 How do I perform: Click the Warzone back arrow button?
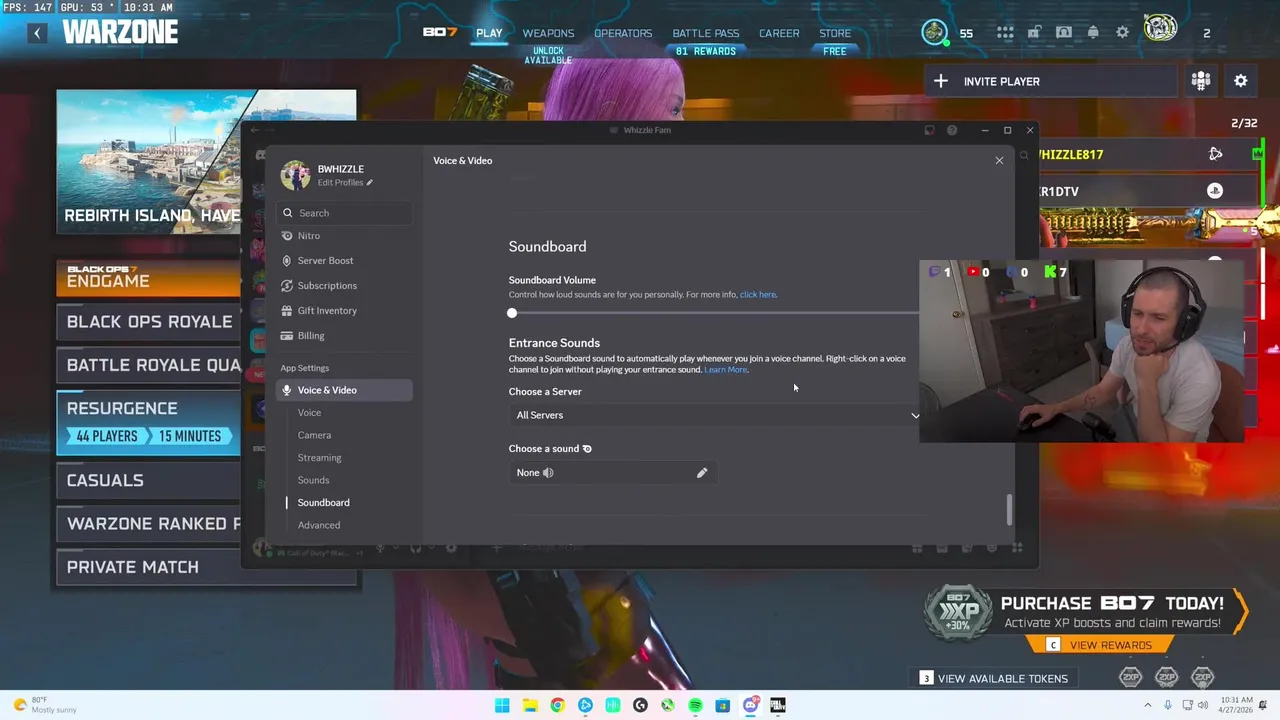(x=37, y=33)
